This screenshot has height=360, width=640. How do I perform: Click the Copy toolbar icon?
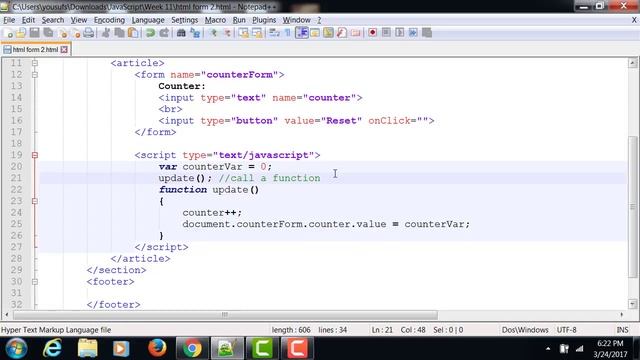point(119,33)
